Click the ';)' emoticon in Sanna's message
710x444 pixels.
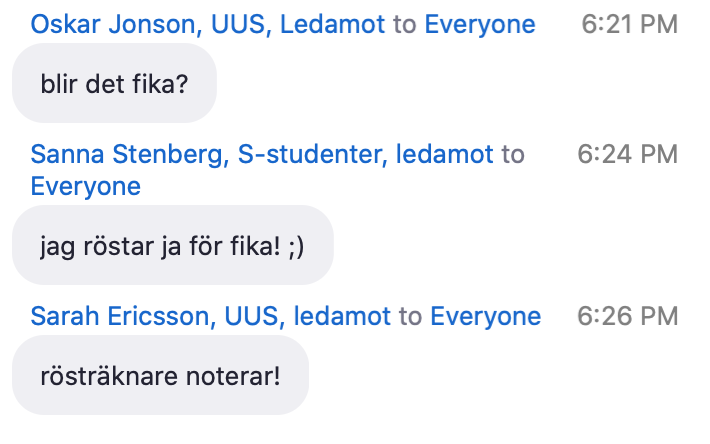tap(296, 247)
